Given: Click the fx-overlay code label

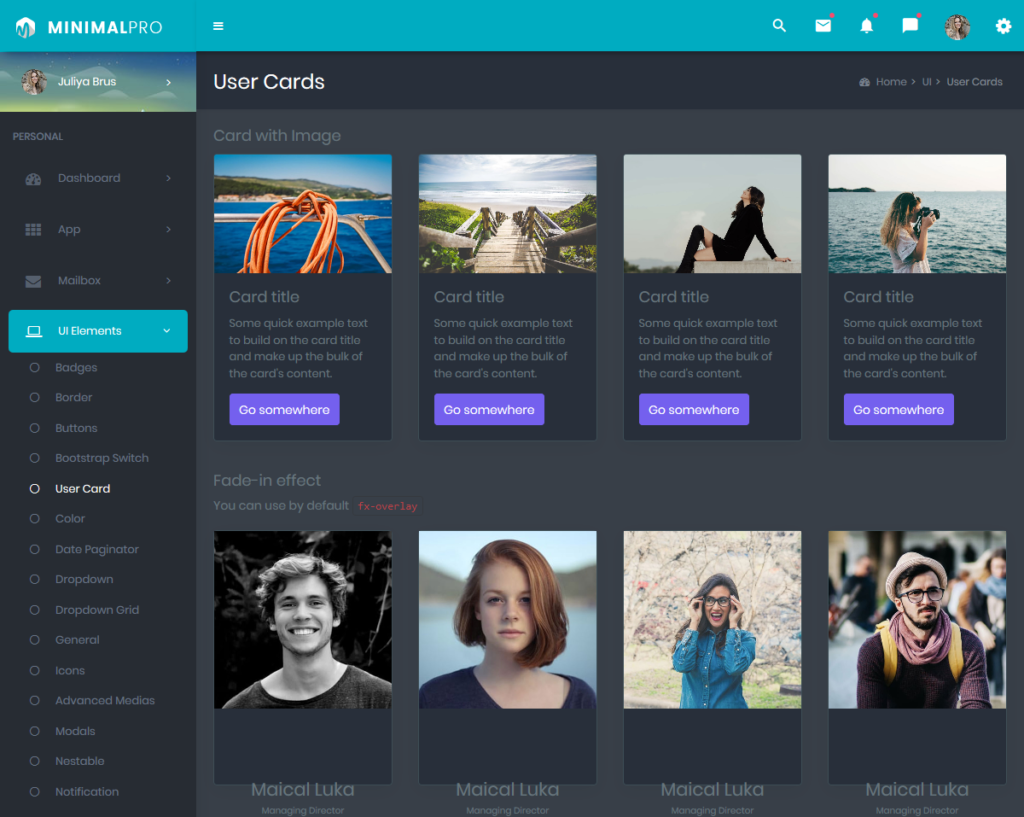Looking at the screenshot, I should pyautogui.click(x=387, y=506).
